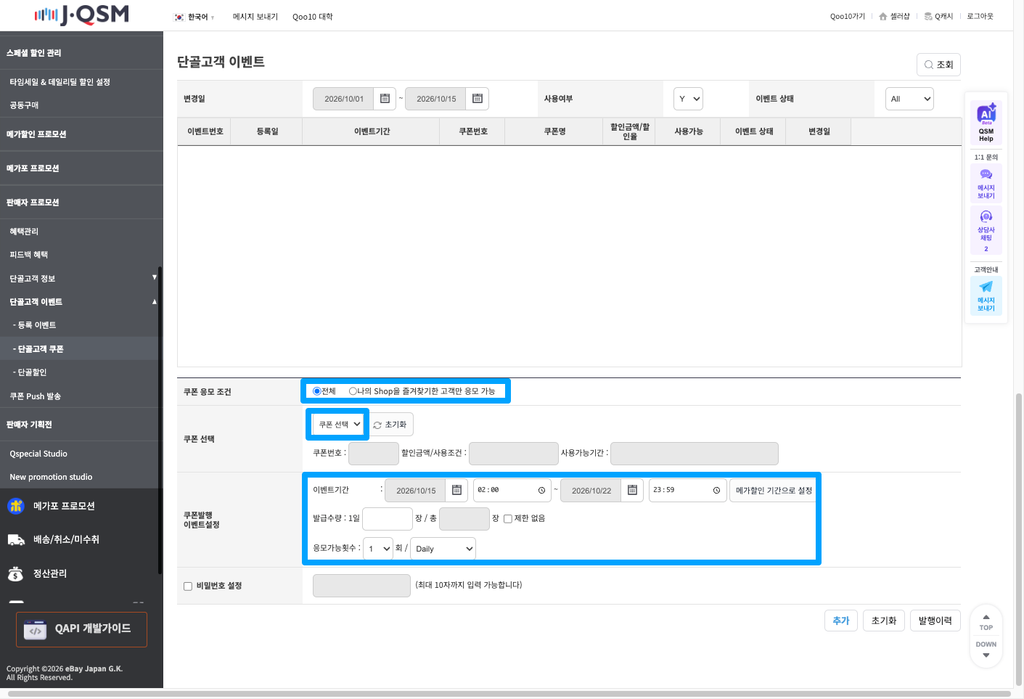Open the 이벤트기간 start date calendar icon
This screenshot has width=1024, height=699.
click(x=456, y=490)
